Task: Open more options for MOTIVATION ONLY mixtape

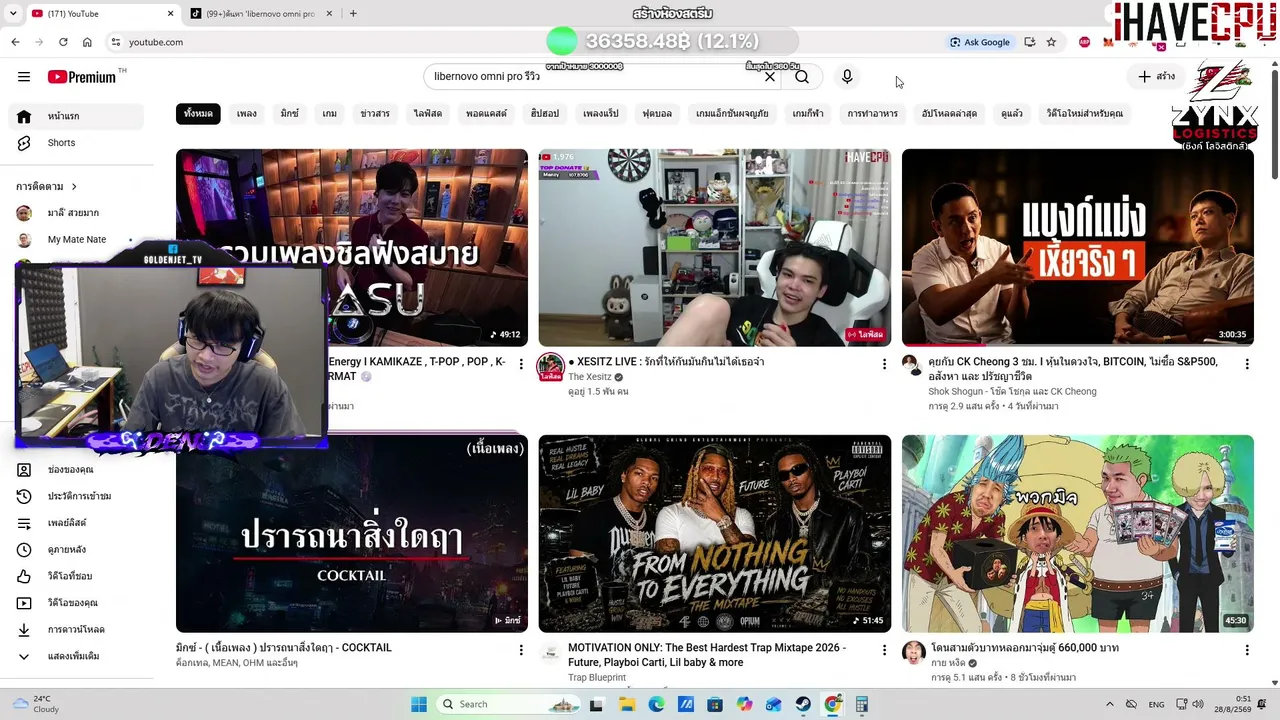Action: pos(884,650)
